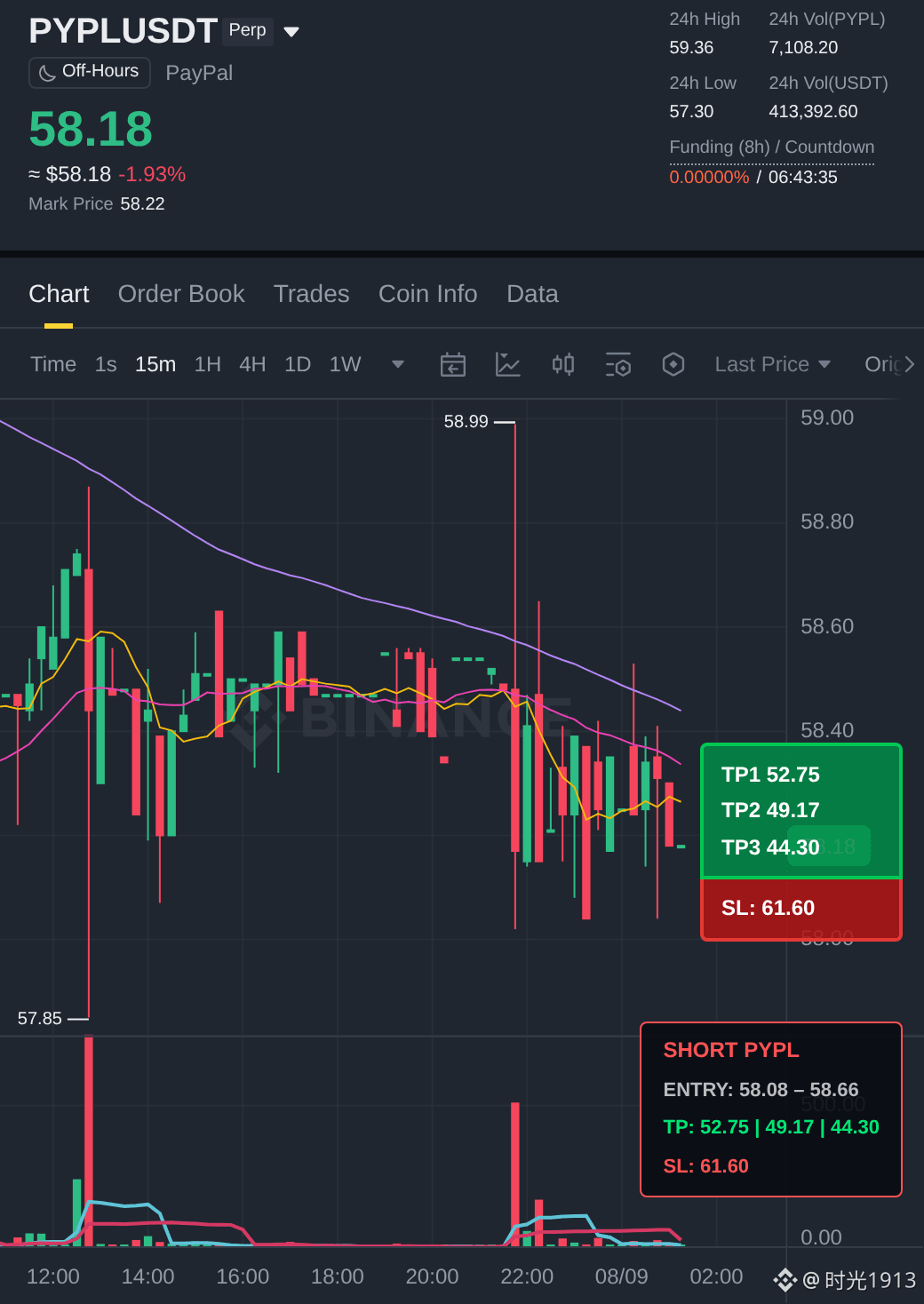The width and height of the screenshot is (924, 1304).
Task: Tap the 58.18 last price figure
Action: pos(91,129)
